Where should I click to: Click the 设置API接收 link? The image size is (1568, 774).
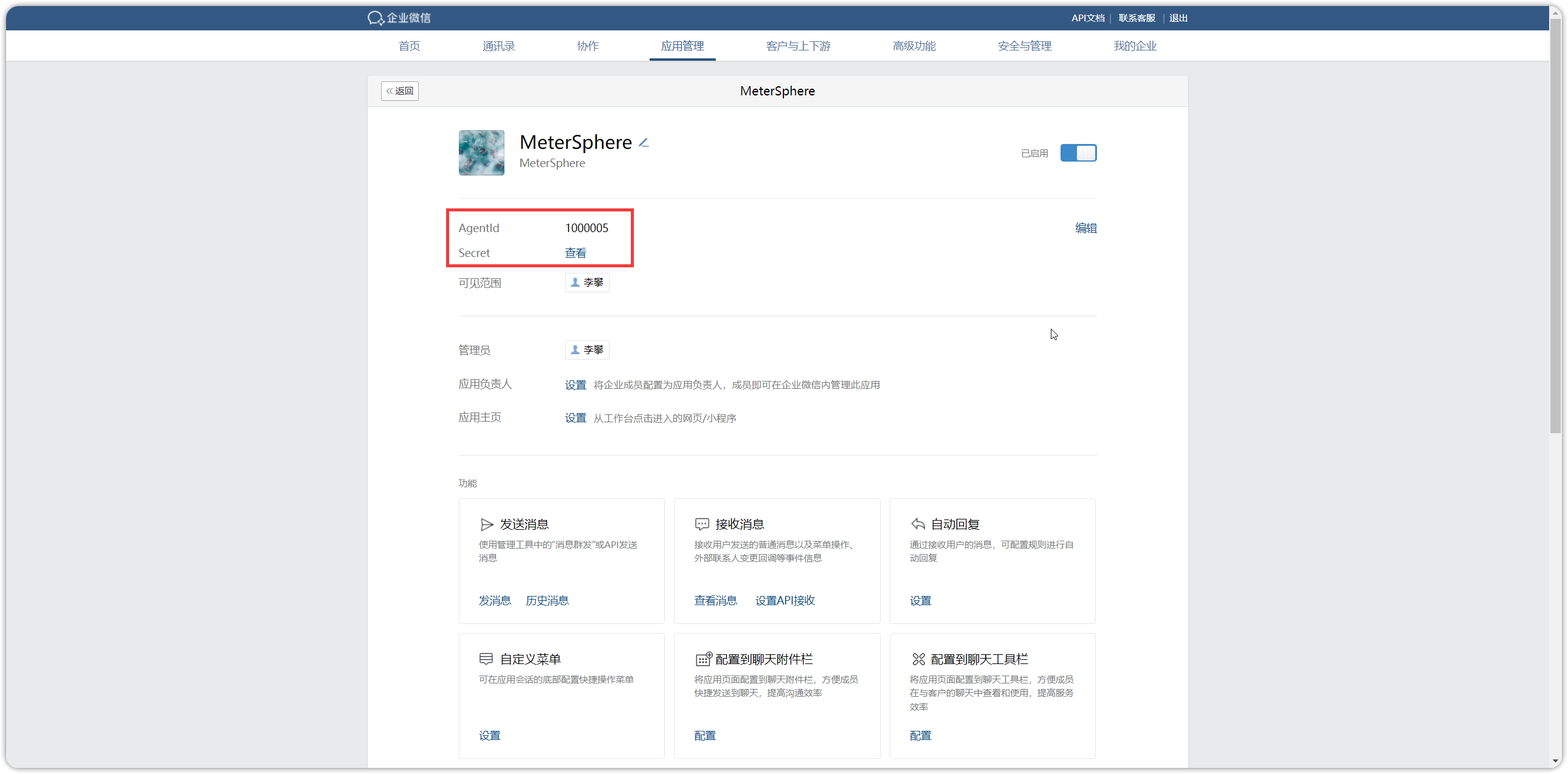pyautogui.click(x=785, y=601)
